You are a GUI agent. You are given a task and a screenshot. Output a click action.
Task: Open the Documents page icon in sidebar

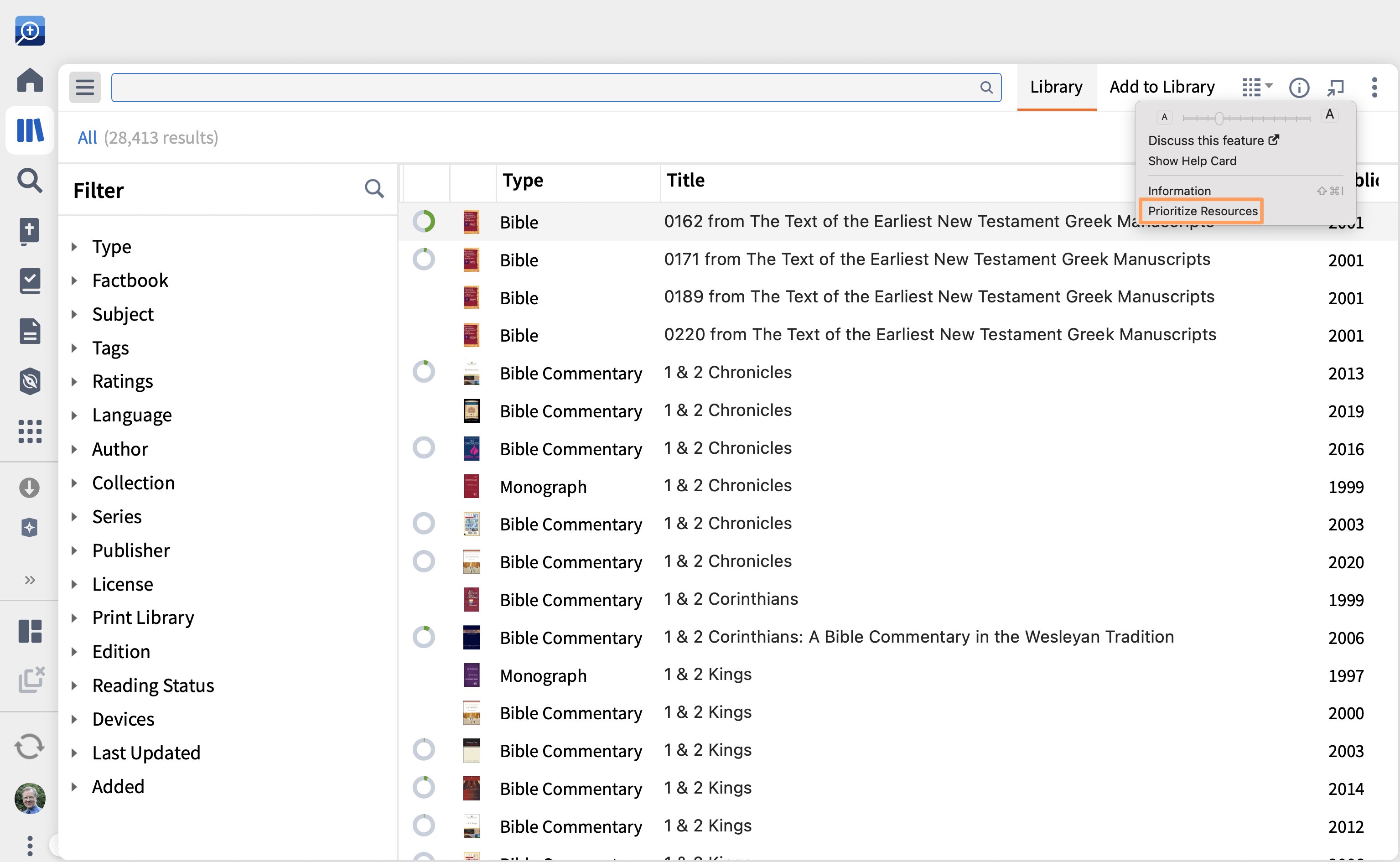point(30,331)
